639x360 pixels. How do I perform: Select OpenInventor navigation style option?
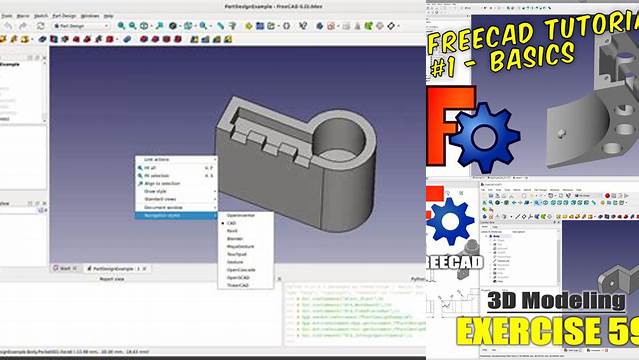[240, 215]
